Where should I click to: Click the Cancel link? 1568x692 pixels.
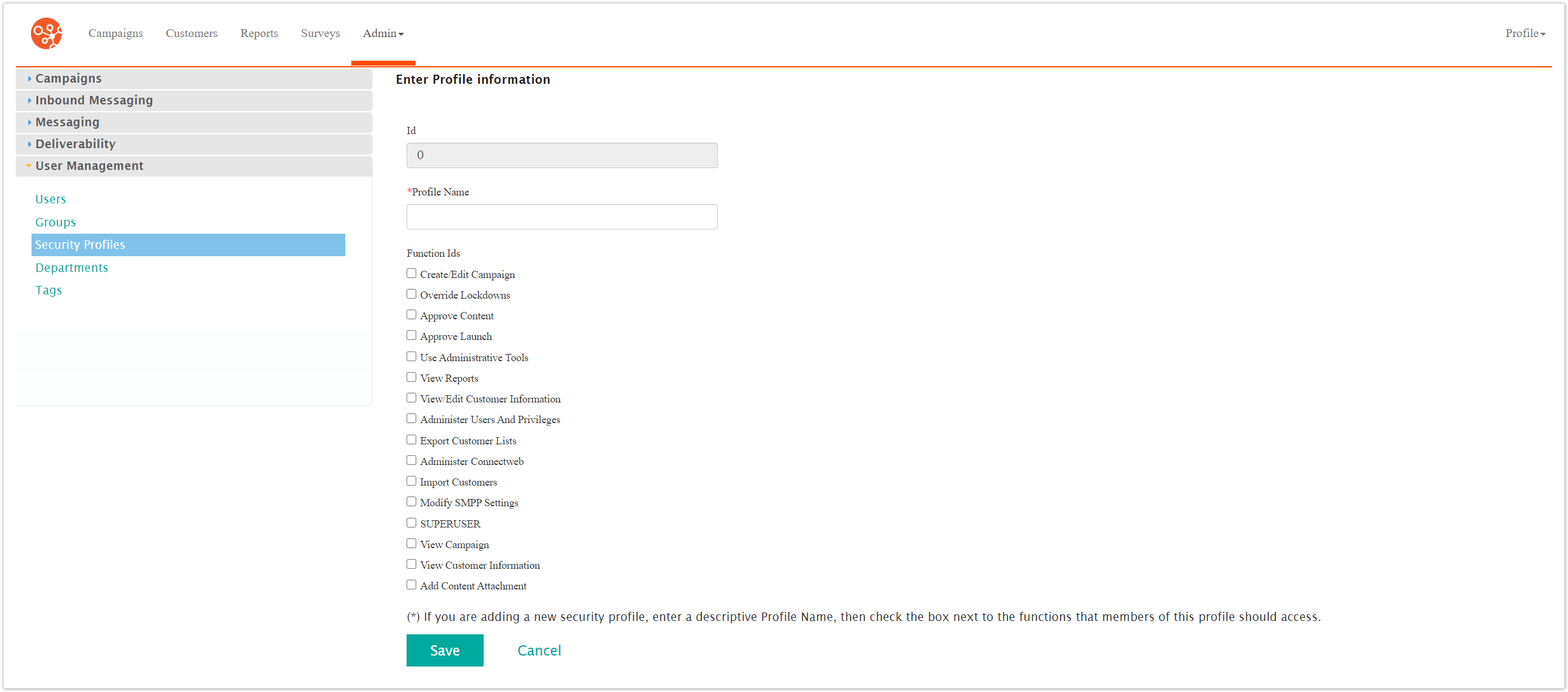(x=539, y=651)
